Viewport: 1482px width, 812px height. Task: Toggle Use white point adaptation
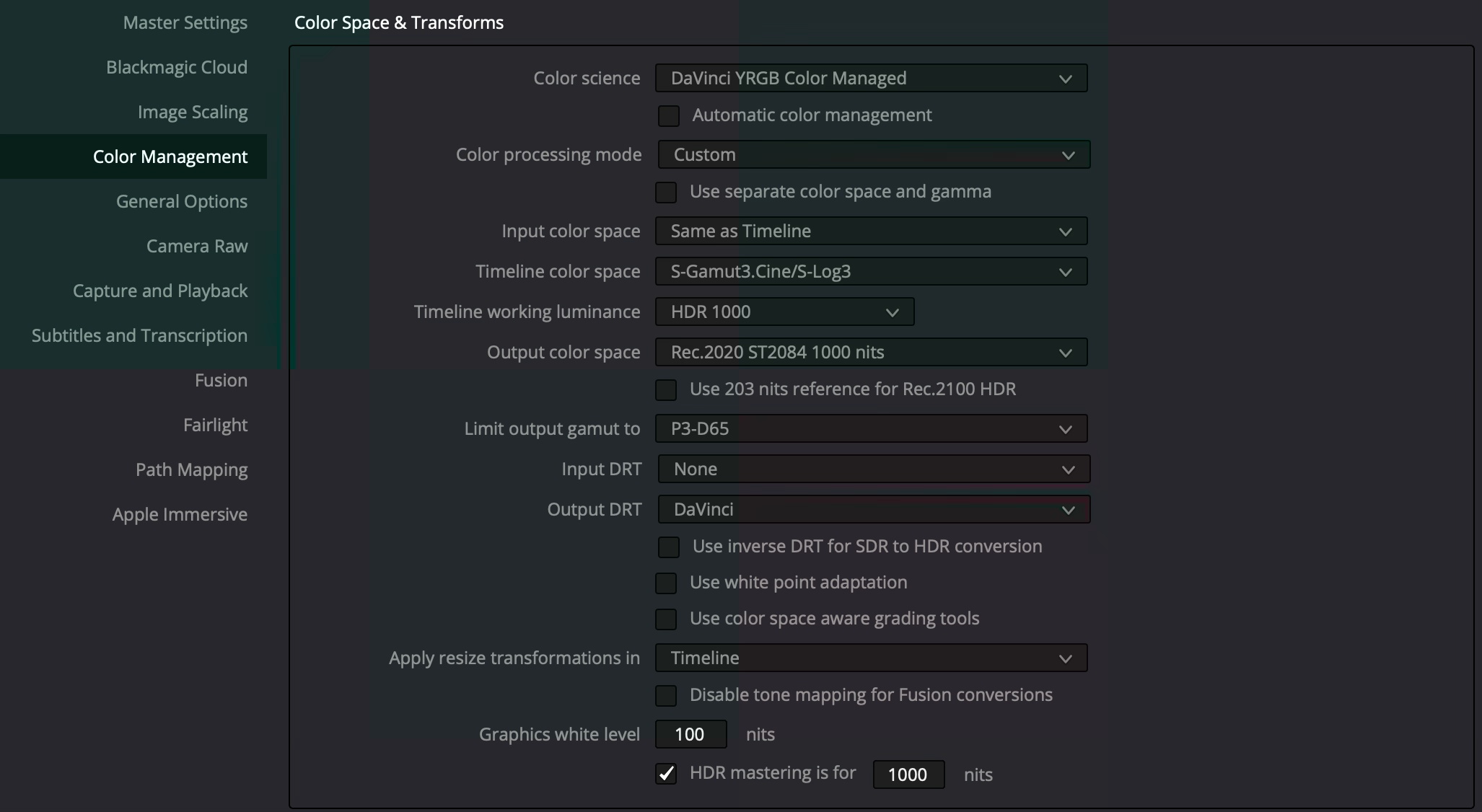tap(666, 583)
